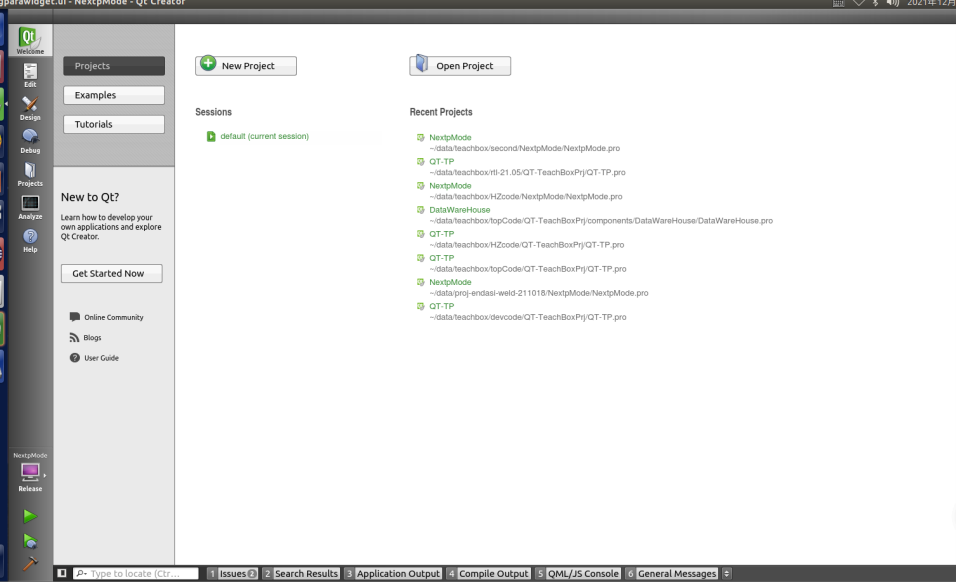Click Get Started Now
Screen dimensions: 956x582
click(112, 274)
